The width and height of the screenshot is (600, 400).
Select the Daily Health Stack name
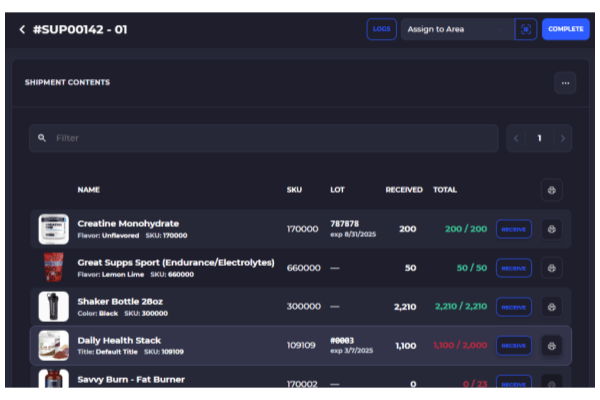(x=119, y=341)
